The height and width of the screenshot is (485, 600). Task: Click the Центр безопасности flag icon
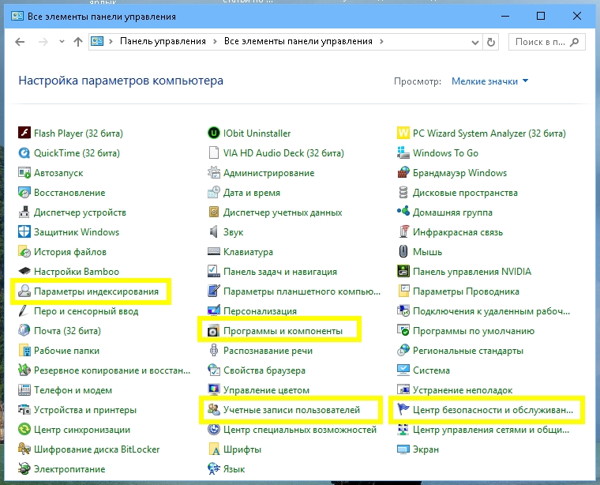(403, 410)
